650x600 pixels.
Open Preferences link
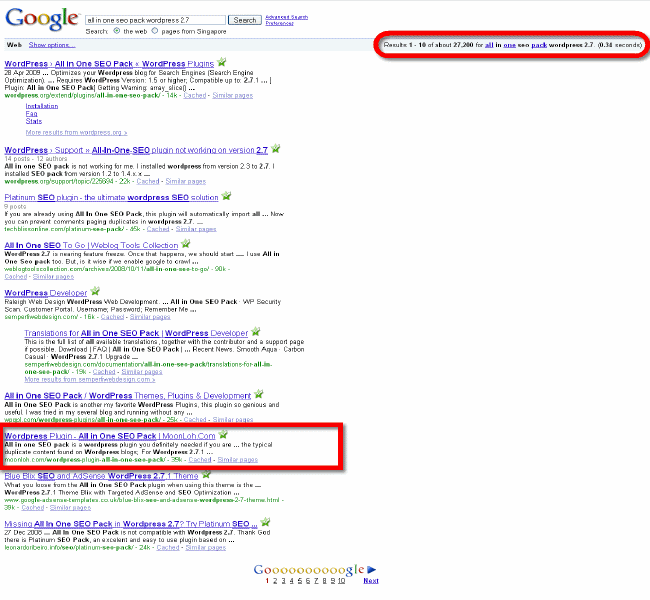point(279,23)
